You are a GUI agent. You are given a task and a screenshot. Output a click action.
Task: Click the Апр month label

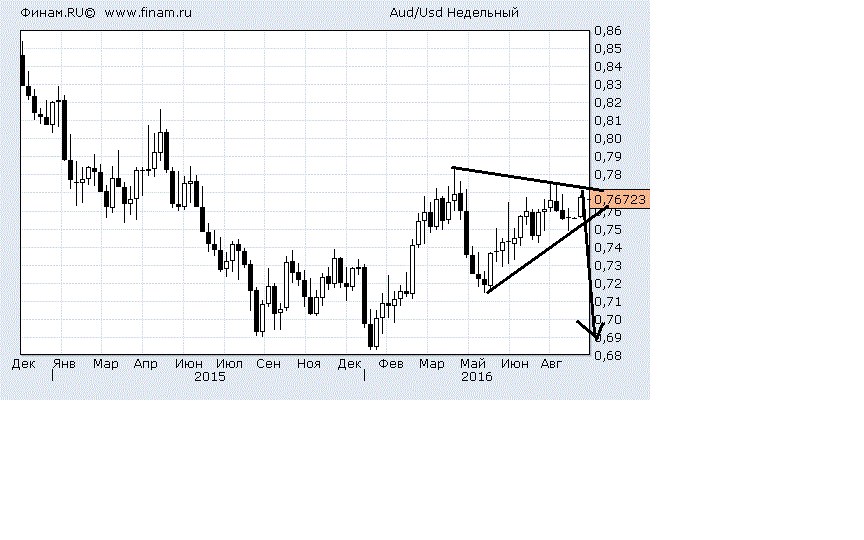tap(145, 364)
